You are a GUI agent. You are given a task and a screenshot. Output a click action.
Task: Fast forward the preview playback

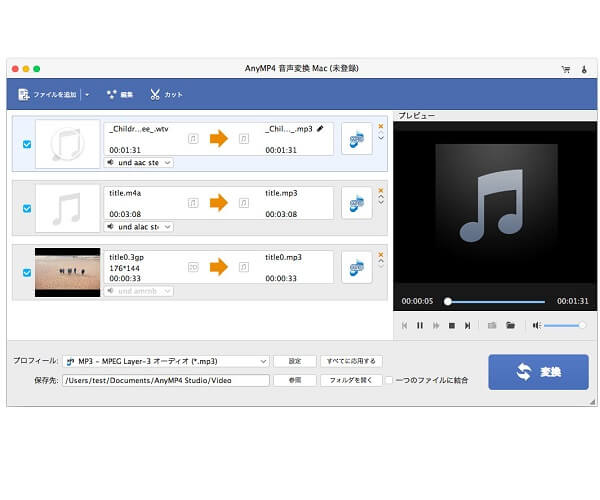[x=436, y=326]
